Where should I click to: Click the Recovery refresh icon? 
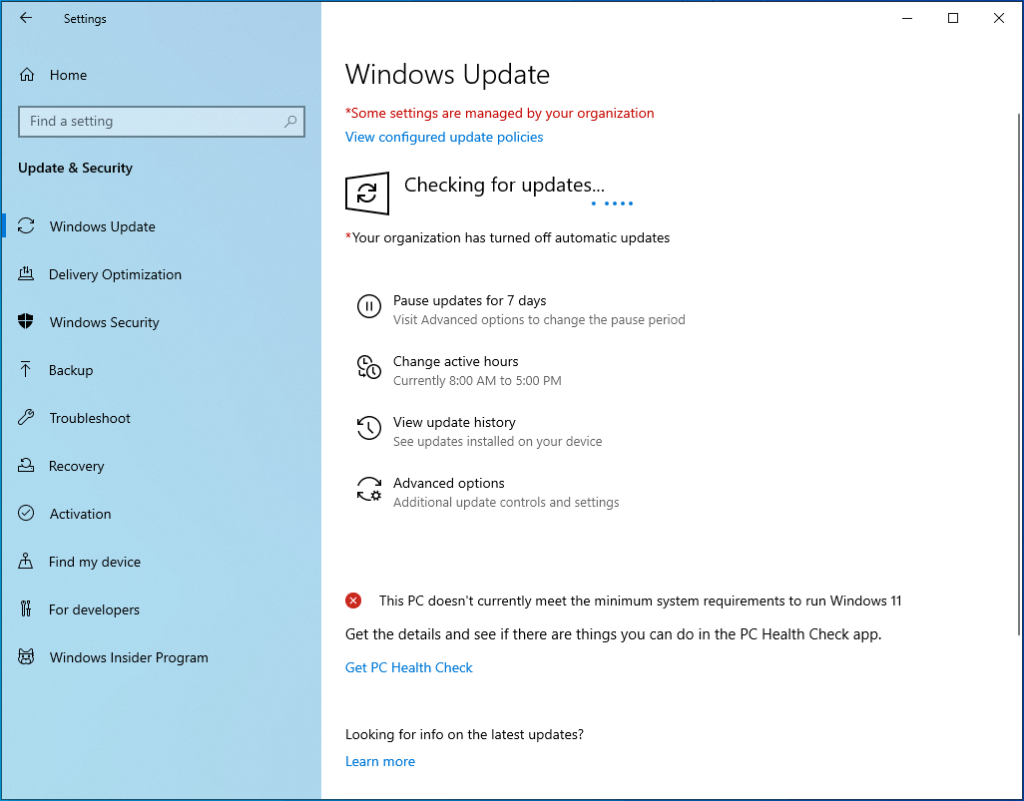click(26, 466)
